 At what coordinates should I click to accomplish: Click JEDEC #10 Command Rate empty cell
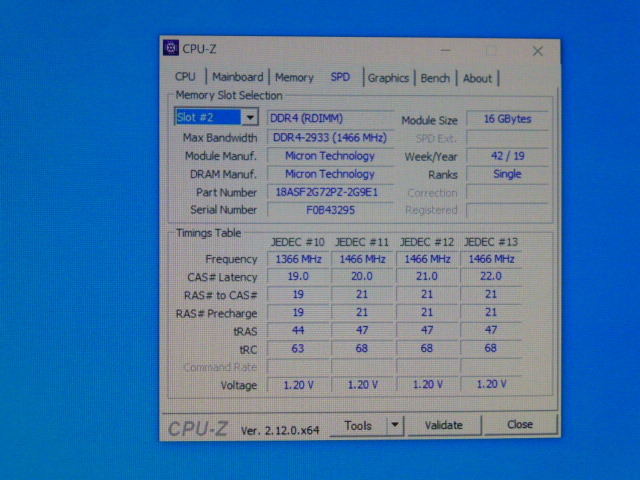[298, 367]
